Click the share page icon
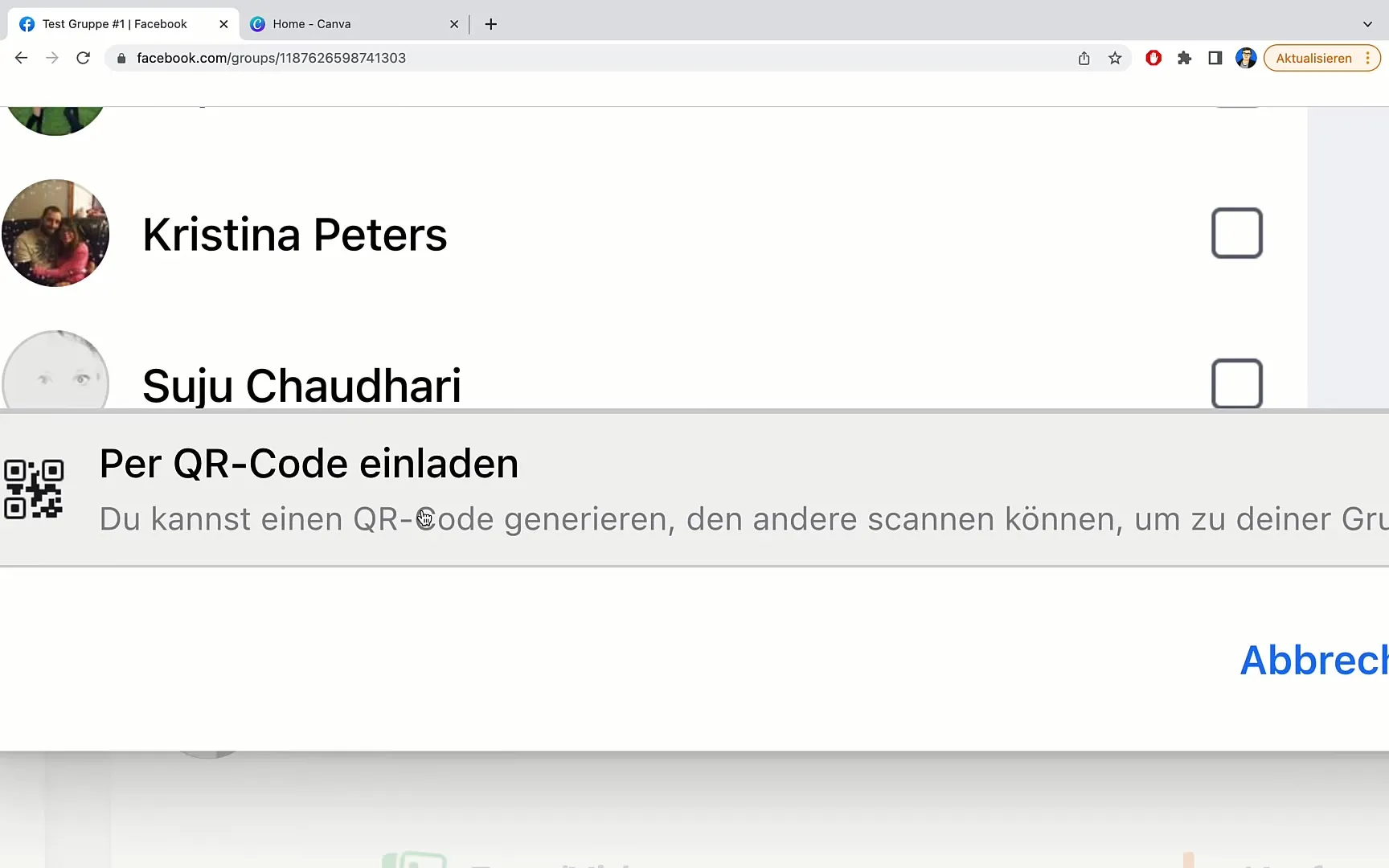 coord(1084,58)
